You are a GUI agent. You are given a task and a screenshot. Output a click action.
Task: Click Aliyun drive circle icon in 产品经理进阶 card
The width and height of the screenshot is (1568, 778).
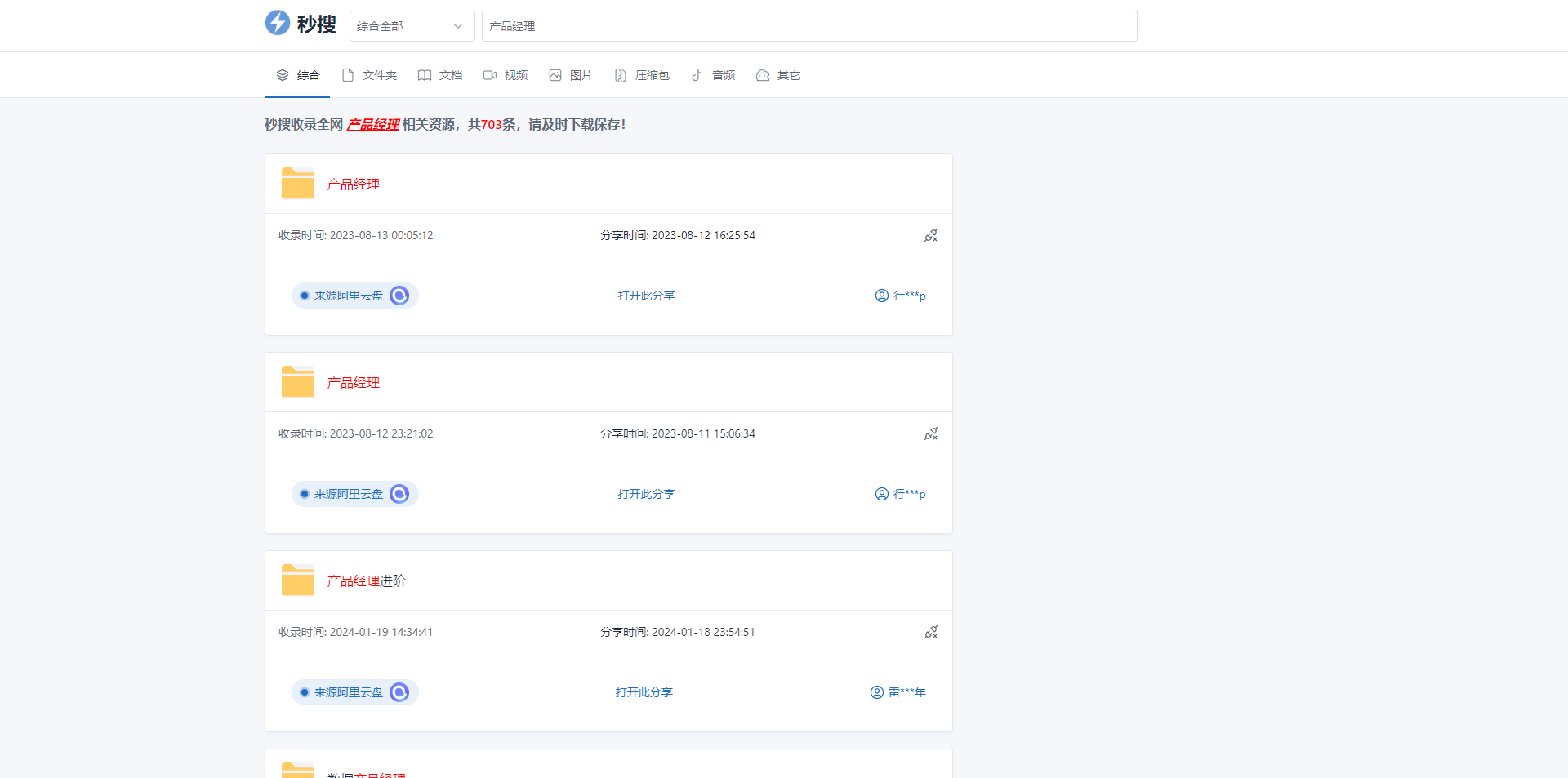click(399, 692)
